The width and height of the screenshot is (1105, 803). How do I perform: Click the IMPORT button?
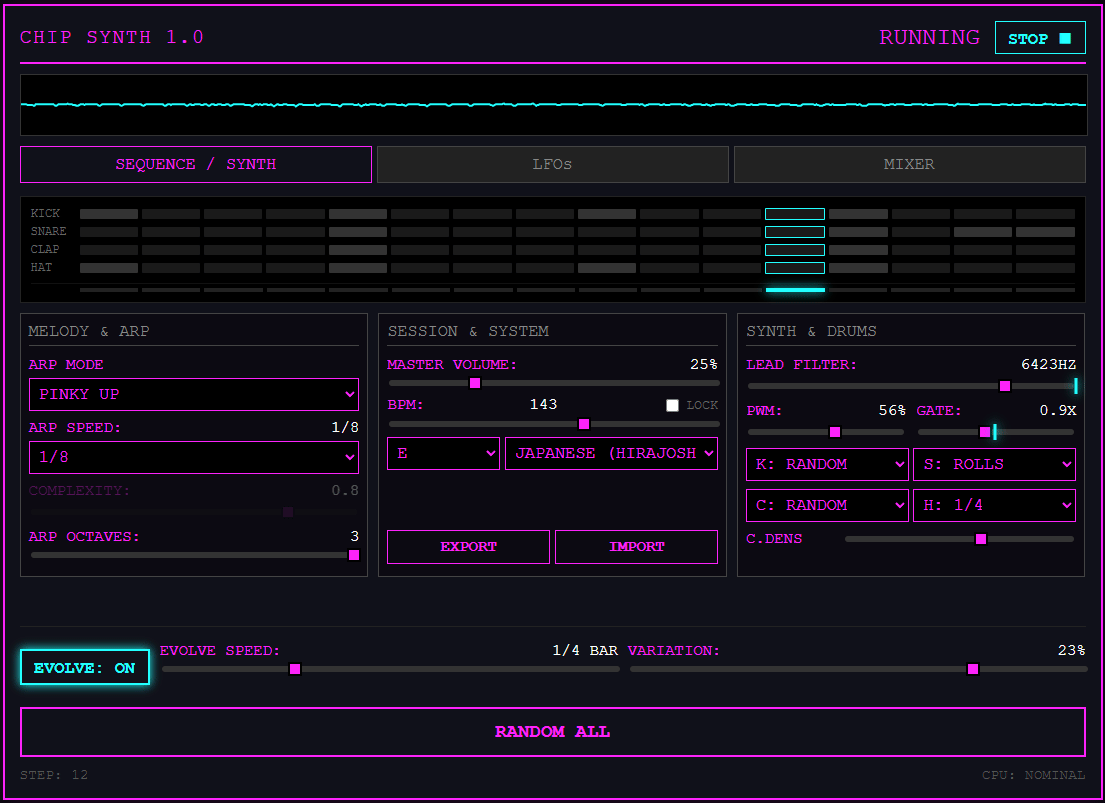click(636, 547)
